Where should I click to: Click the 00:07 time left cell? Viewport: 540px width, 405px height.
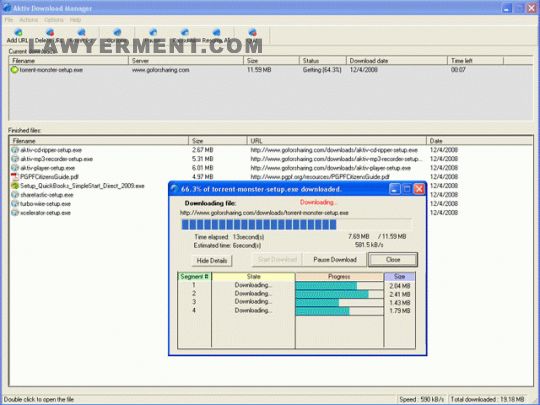(458, 70)
